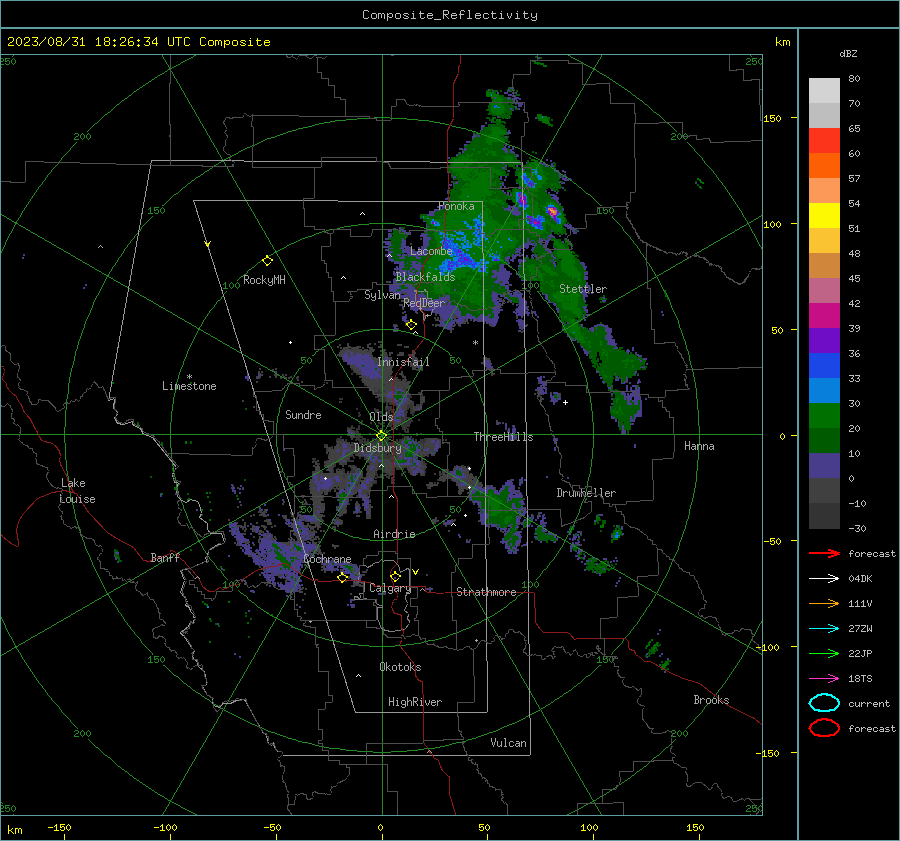Click the yellow radar-site diamond at map center

[381, 436]
